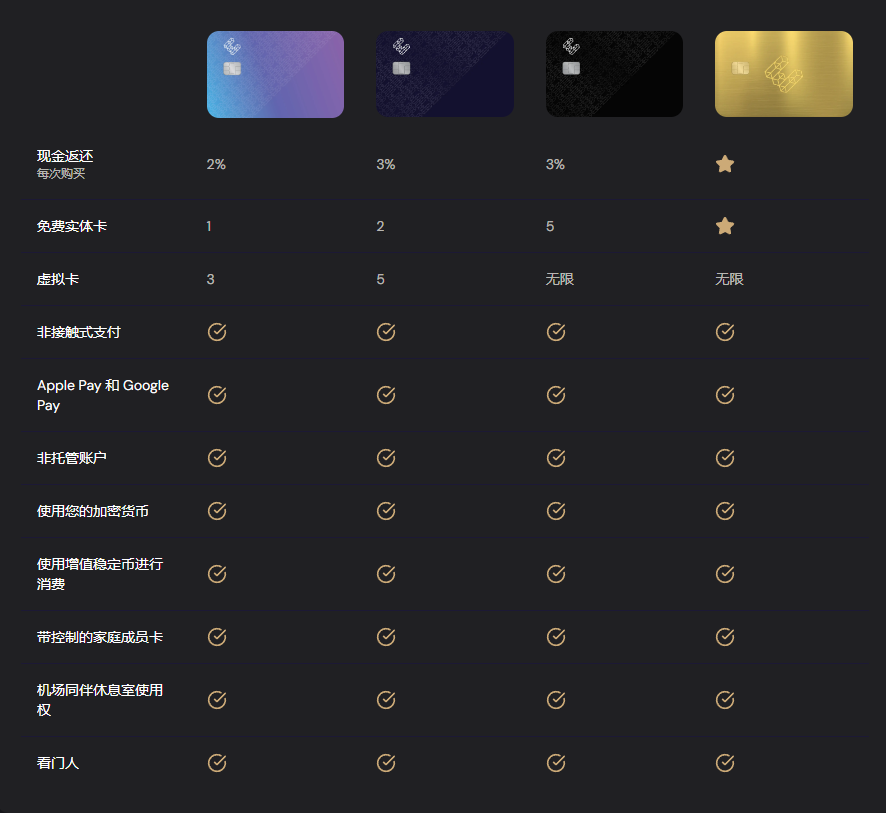Select the blue-purple gradient card image

(x=275, y=74)
